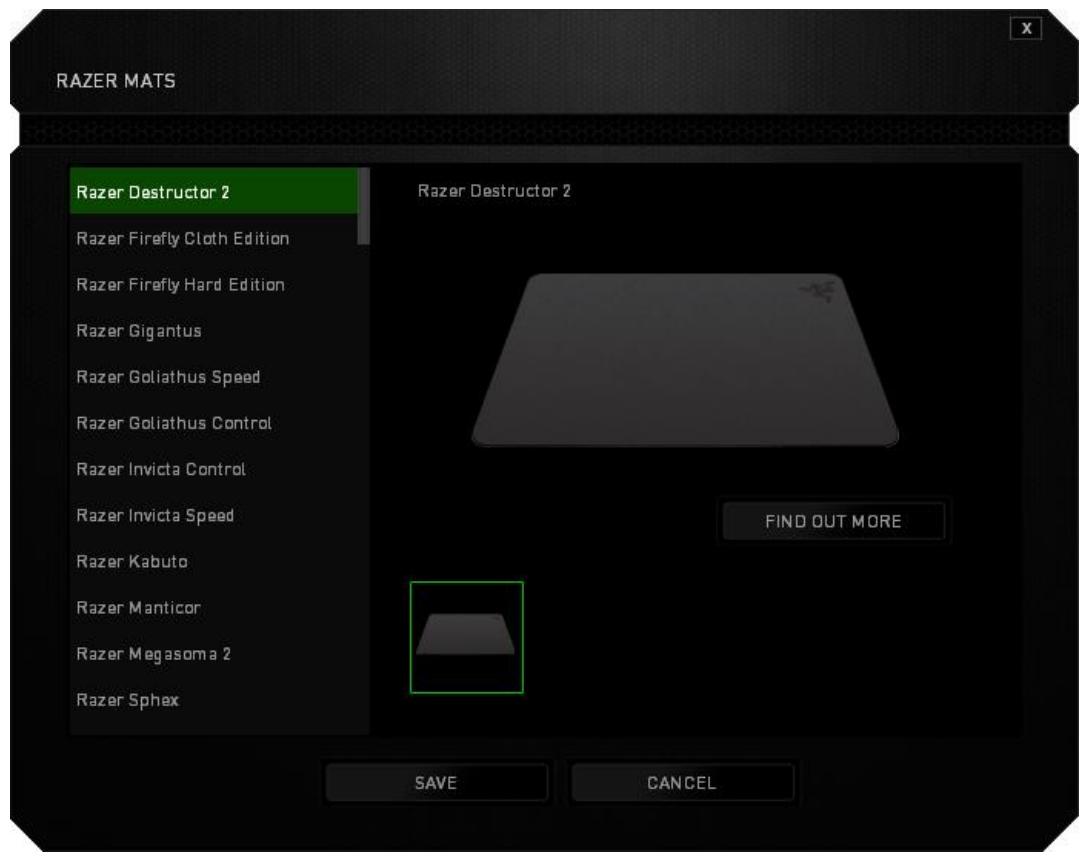Select the Razer Sphex mat
Image resolution: width=1084 pixels, height=856 pixels.
click(214, 700)
